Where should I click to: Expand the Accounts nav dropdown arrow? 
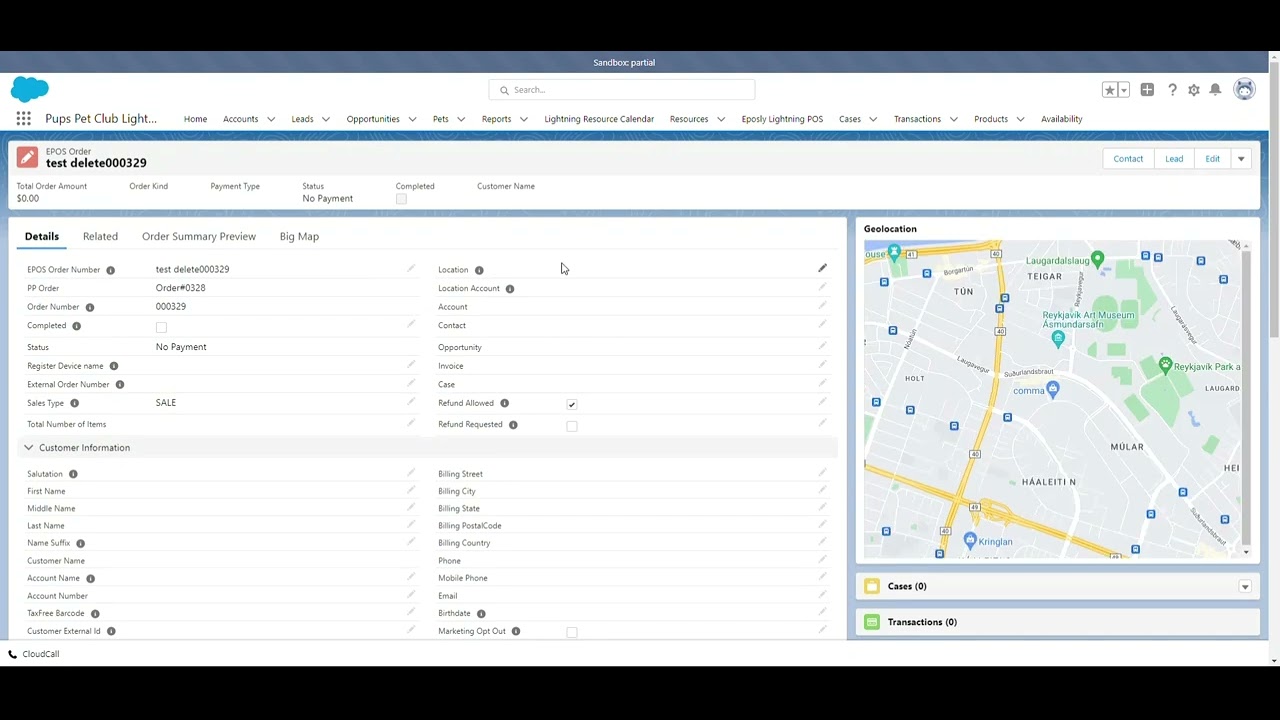click(271, 119)
